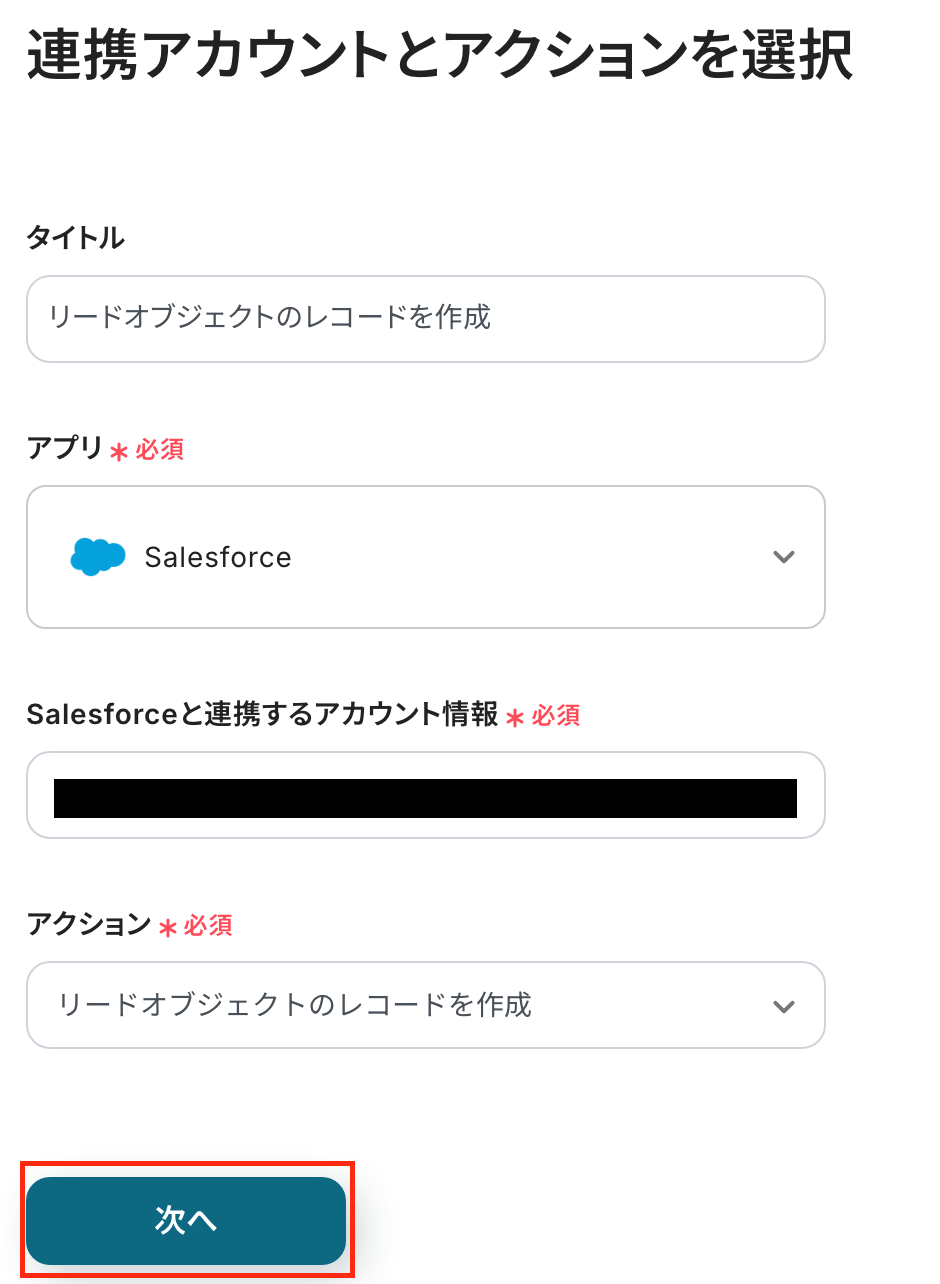Open the アクション dropdown chevron
The height and width of the screenshot is (1284, 940).
(x=783, y=1006)
